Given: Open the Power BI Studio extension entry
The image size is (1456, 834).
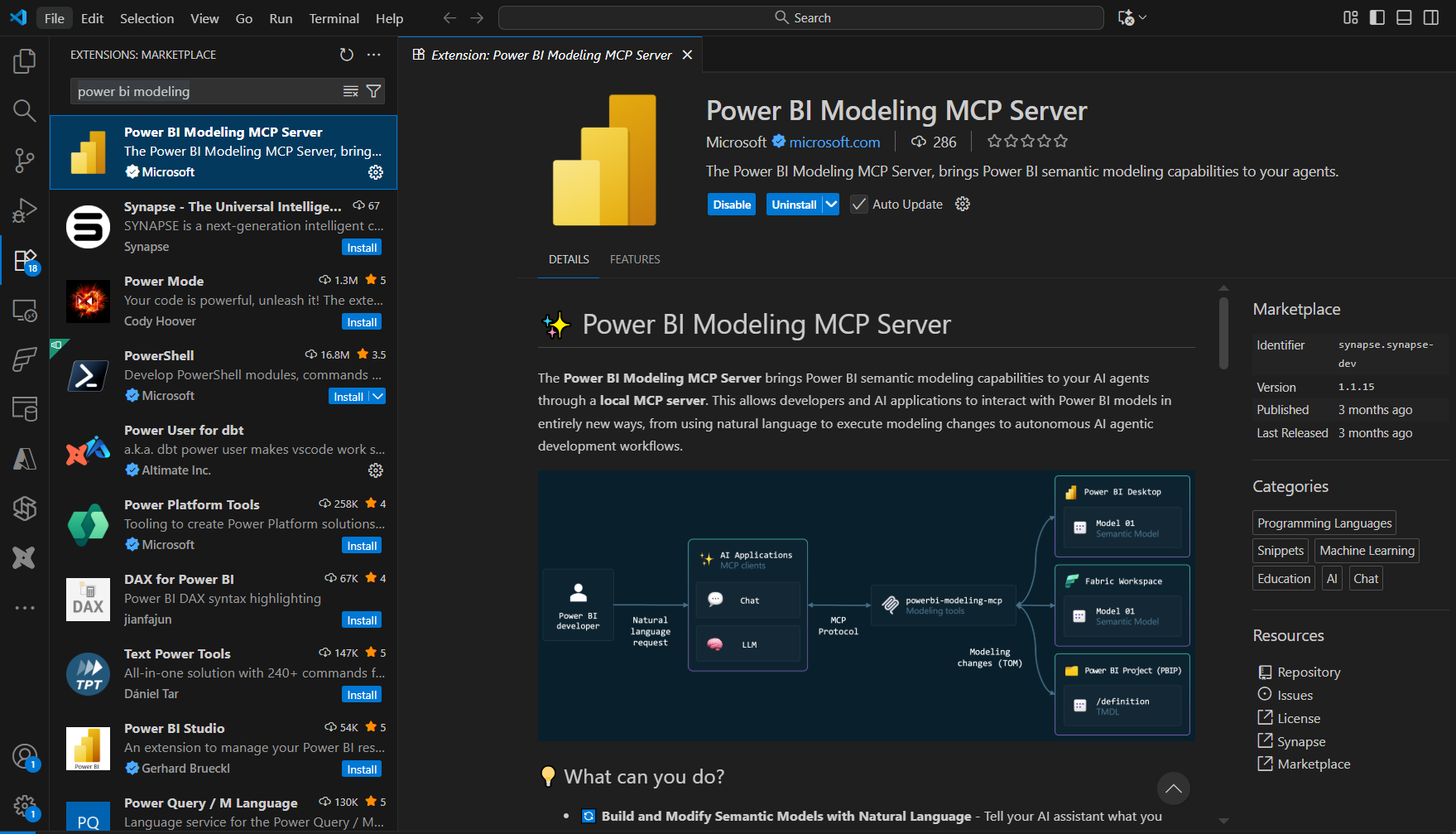Looking at the screenshot, I should 223,749.
